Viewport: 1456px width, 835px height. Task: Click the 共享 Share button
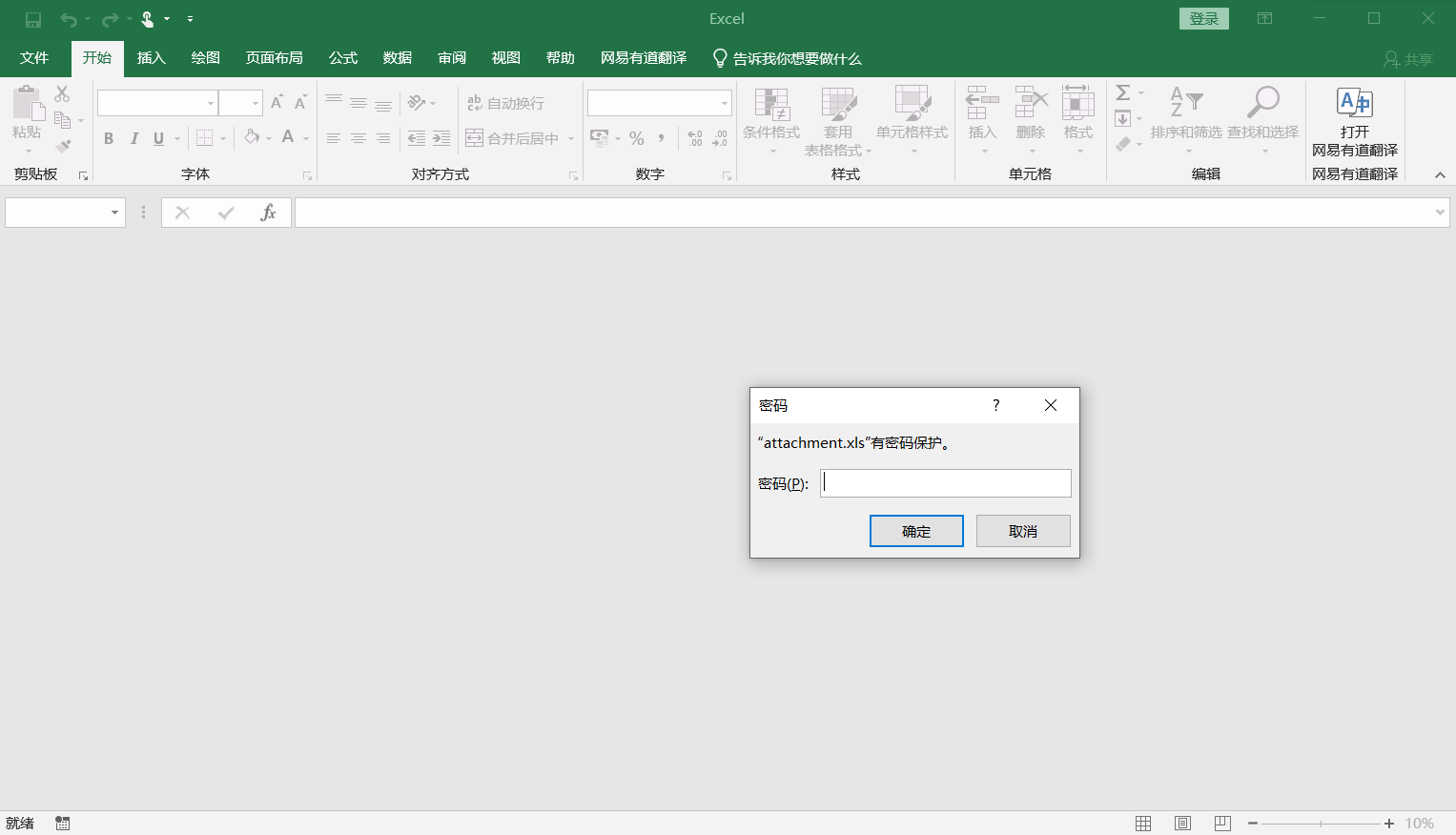(1408, 59)
